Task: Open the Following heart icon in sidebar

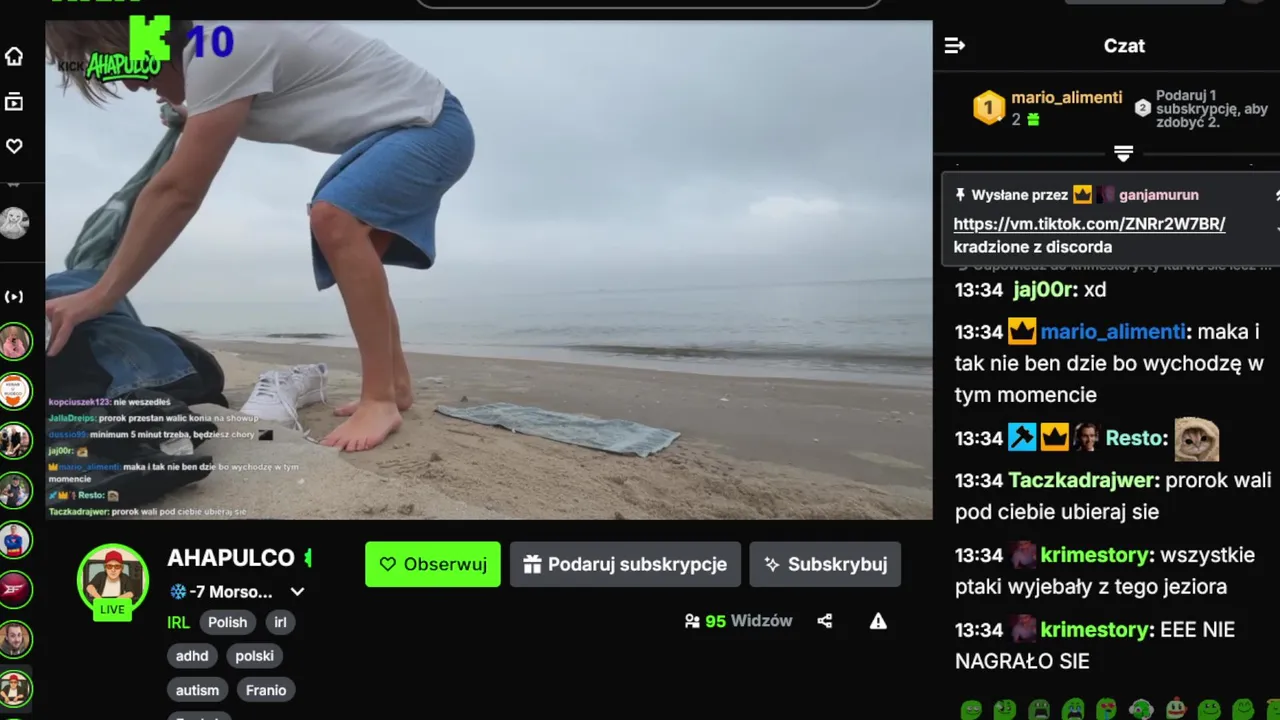Action: (x=14, y=146)
